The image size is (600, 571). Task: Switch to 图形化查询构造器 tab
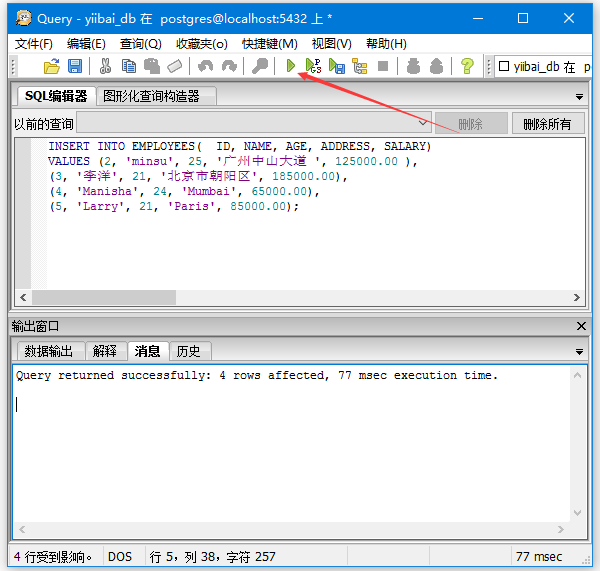click(x=151, y=96)
